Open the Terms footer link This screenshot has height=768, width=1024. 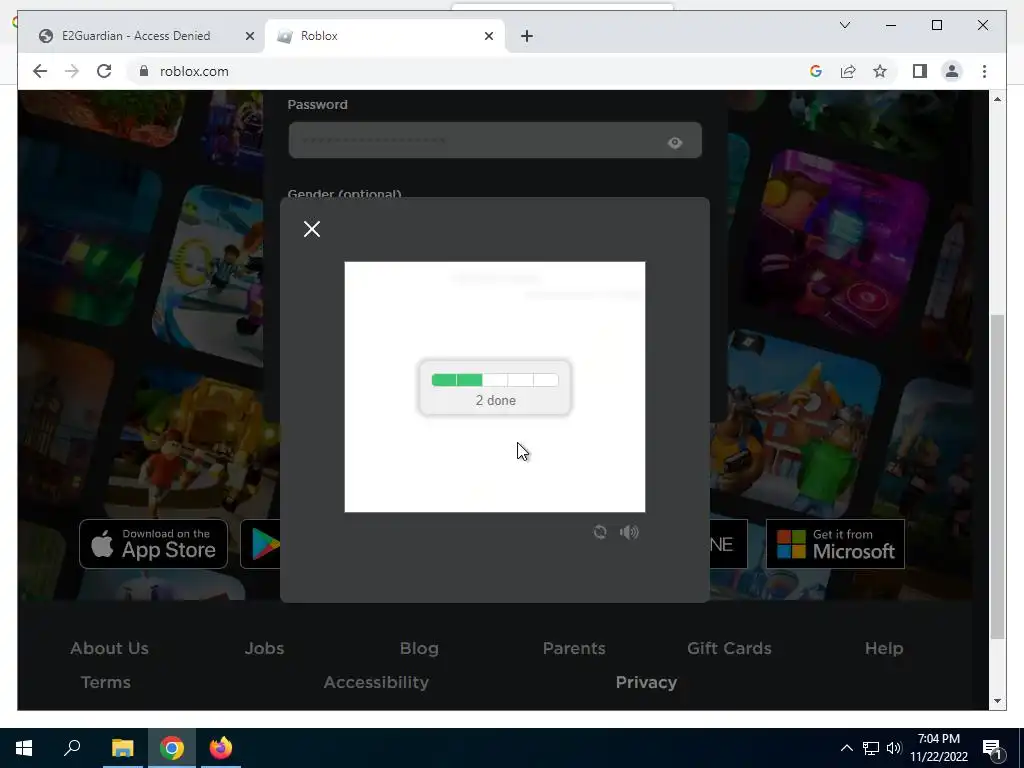click(106, 682)
